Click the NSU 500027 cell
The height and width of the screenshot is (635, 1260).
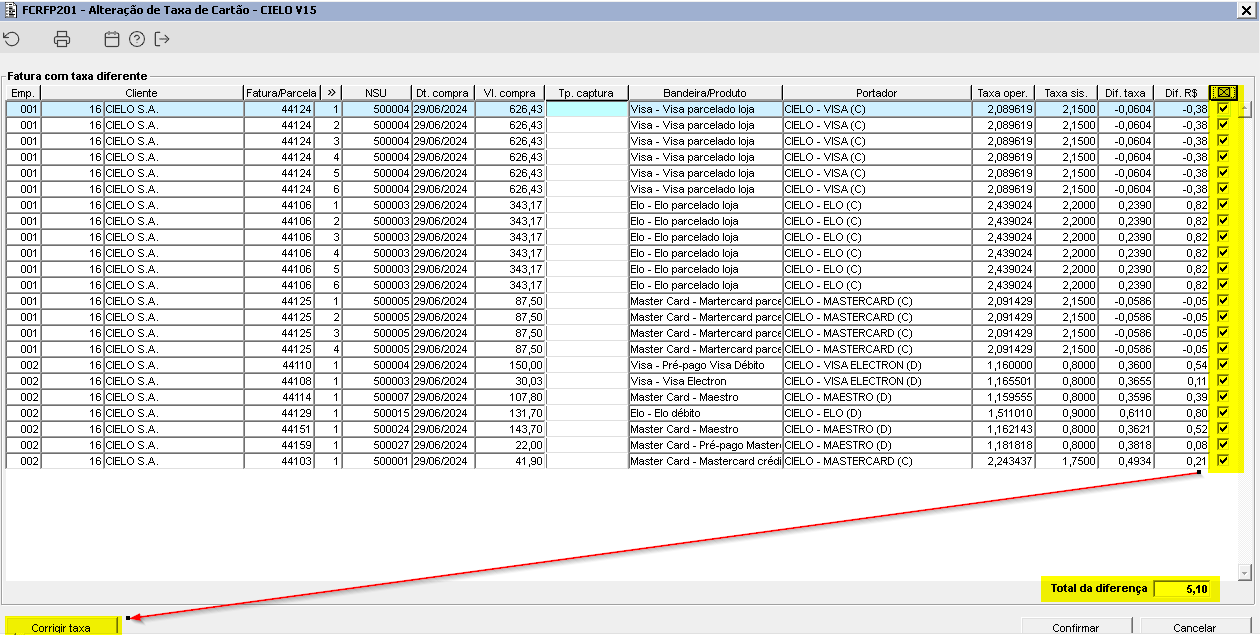pos(377,445)
